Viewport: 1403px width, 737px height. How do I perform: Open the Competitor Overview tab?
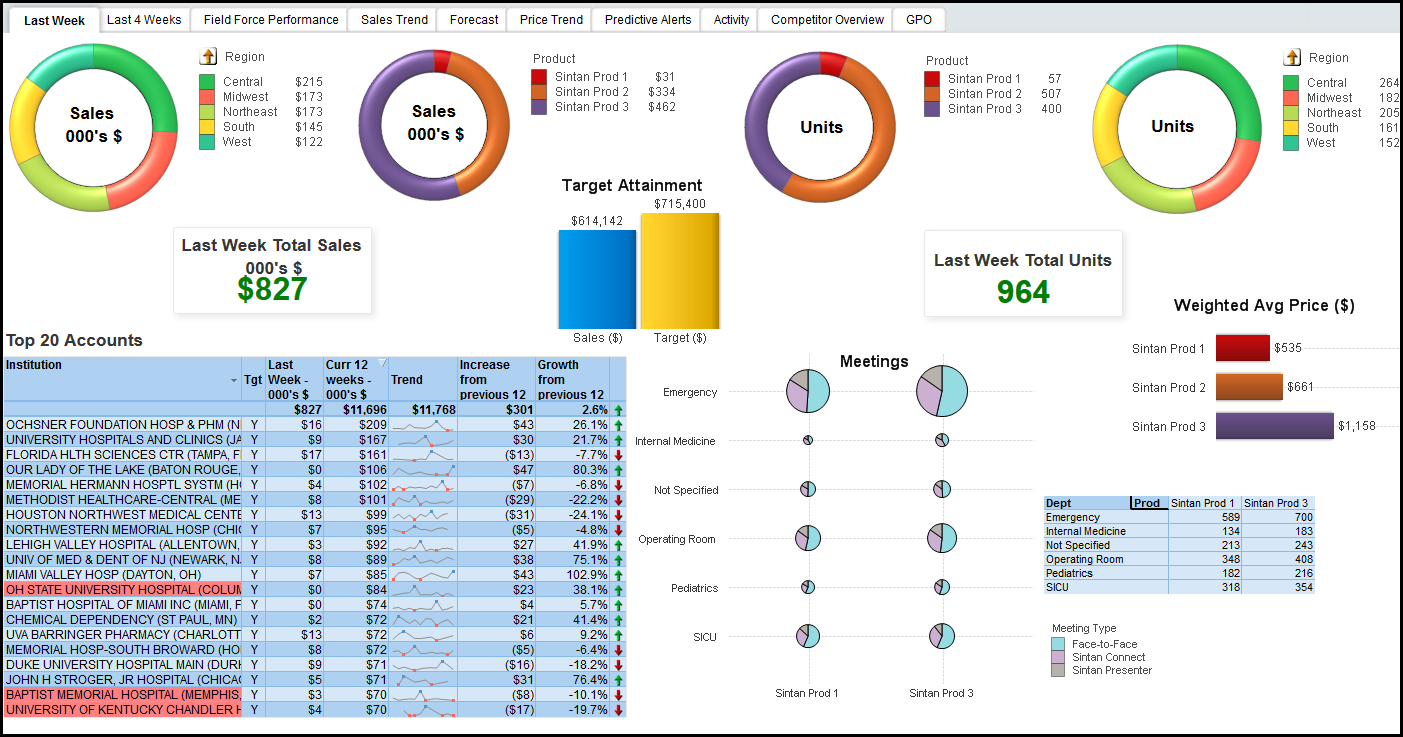tap(827, 20)
